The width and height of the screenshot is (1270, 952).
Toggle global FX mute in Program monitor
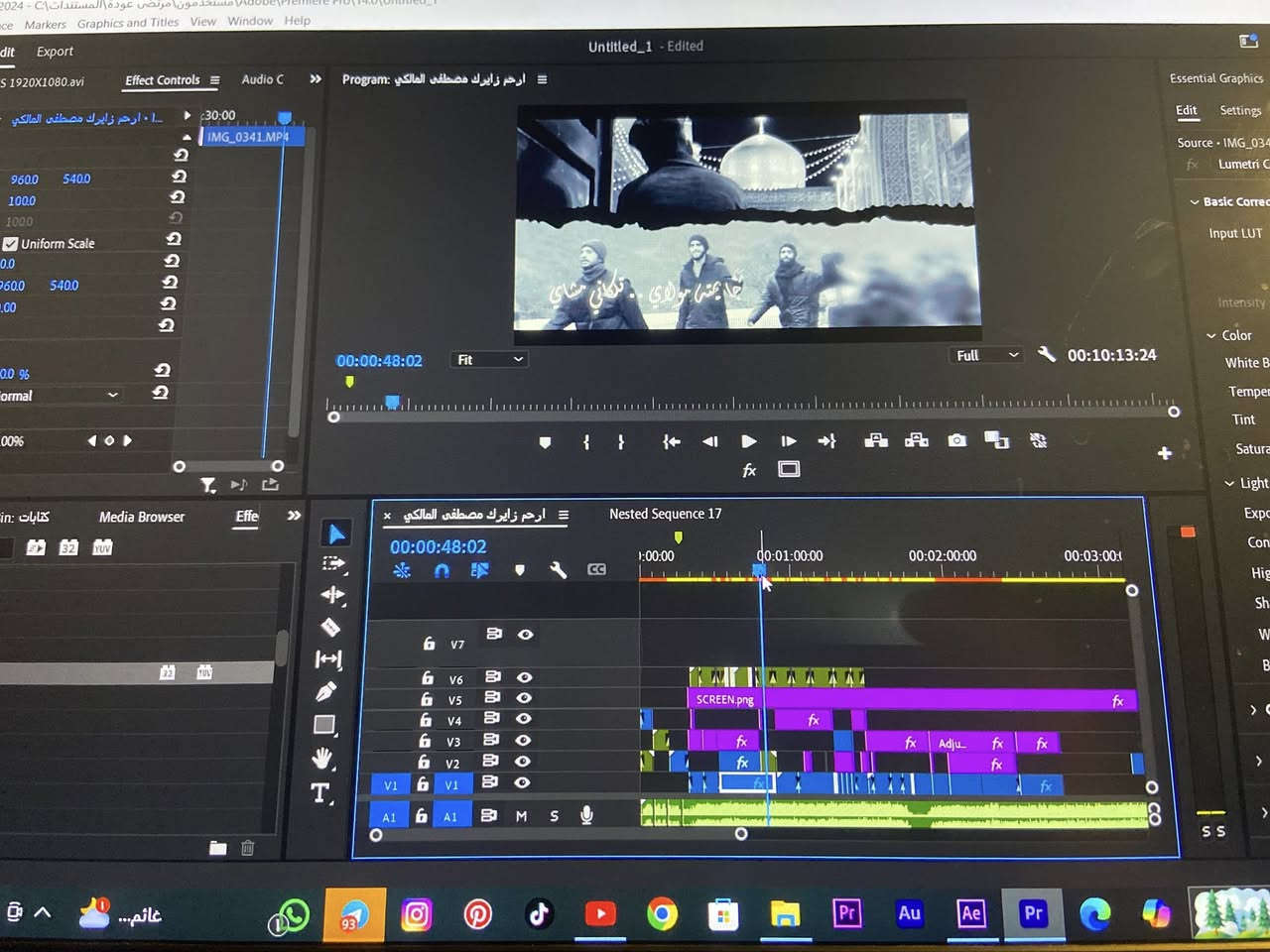pyautogui.click(x=750, y=470)
